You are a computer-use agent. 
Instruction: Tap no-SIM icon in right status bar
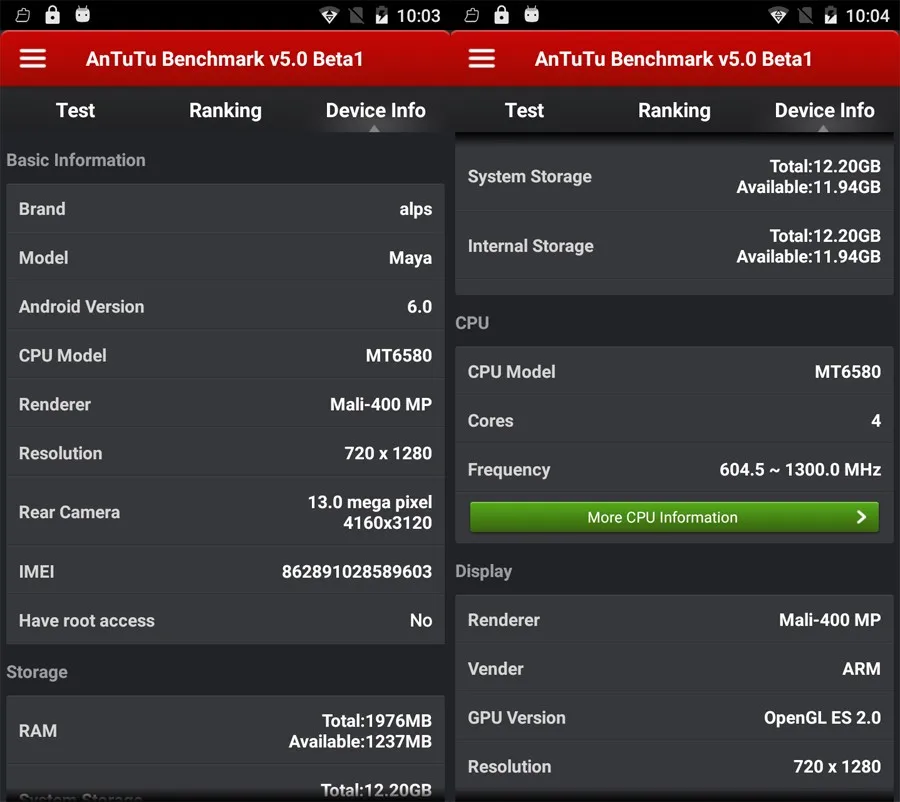pos(805,16)
